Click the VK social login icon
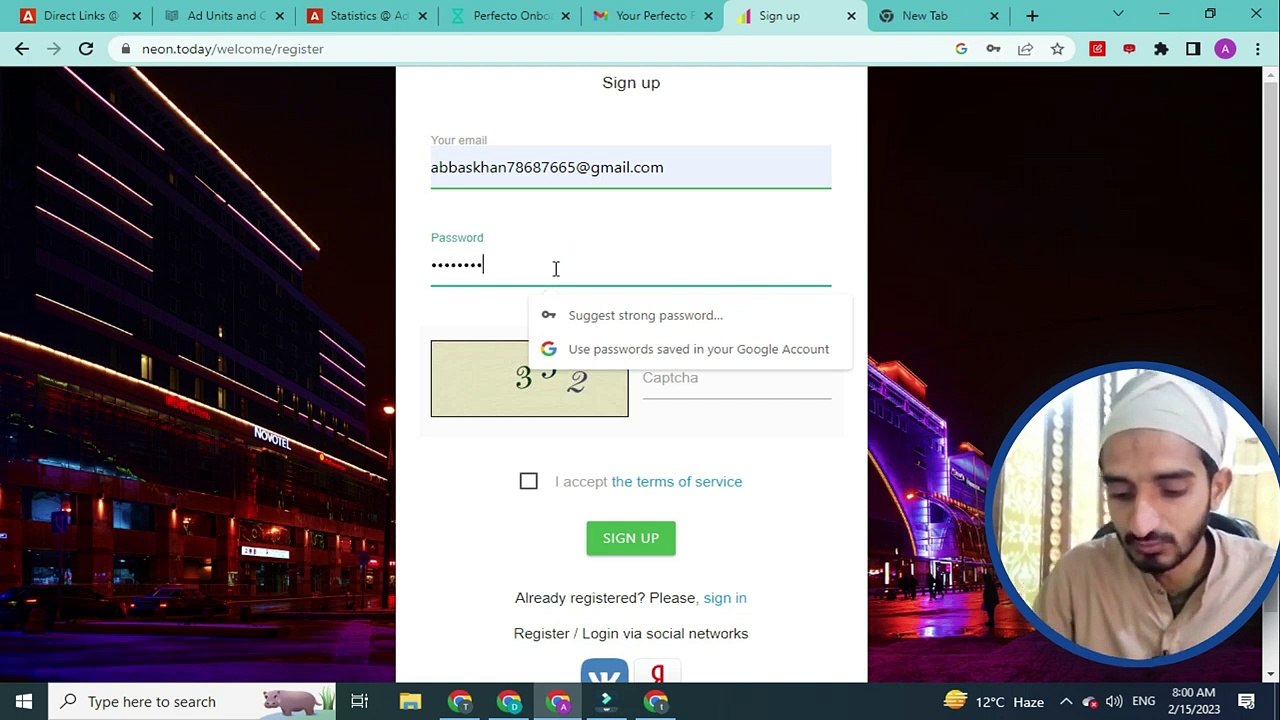 [x=604, y=672]
